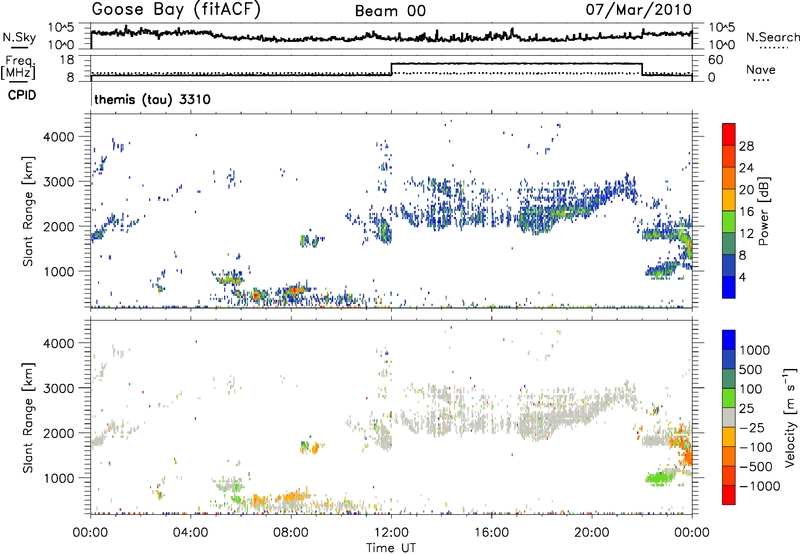This screenshot has width=800, height=554.
Task: Pick the bright blue bottom Power colorbar segment
Action: (x=729, y=287)
